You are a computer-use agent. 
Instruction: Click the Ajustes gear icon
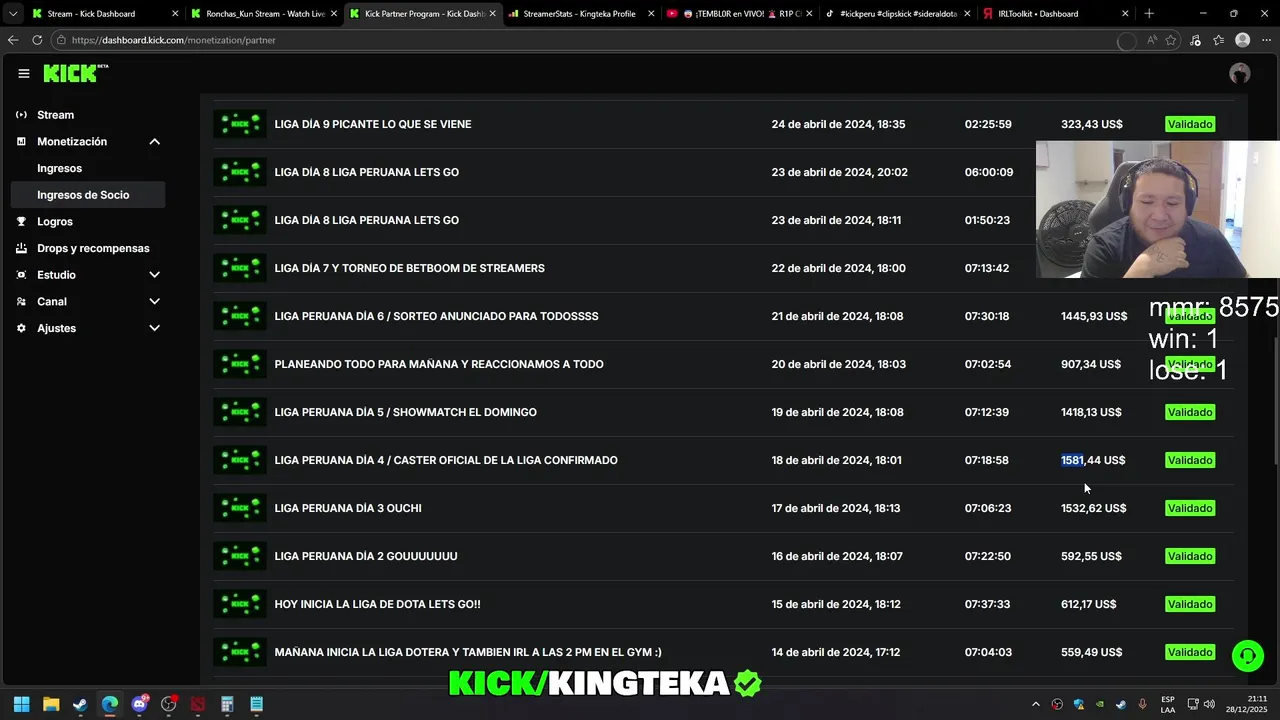(21, 328)
